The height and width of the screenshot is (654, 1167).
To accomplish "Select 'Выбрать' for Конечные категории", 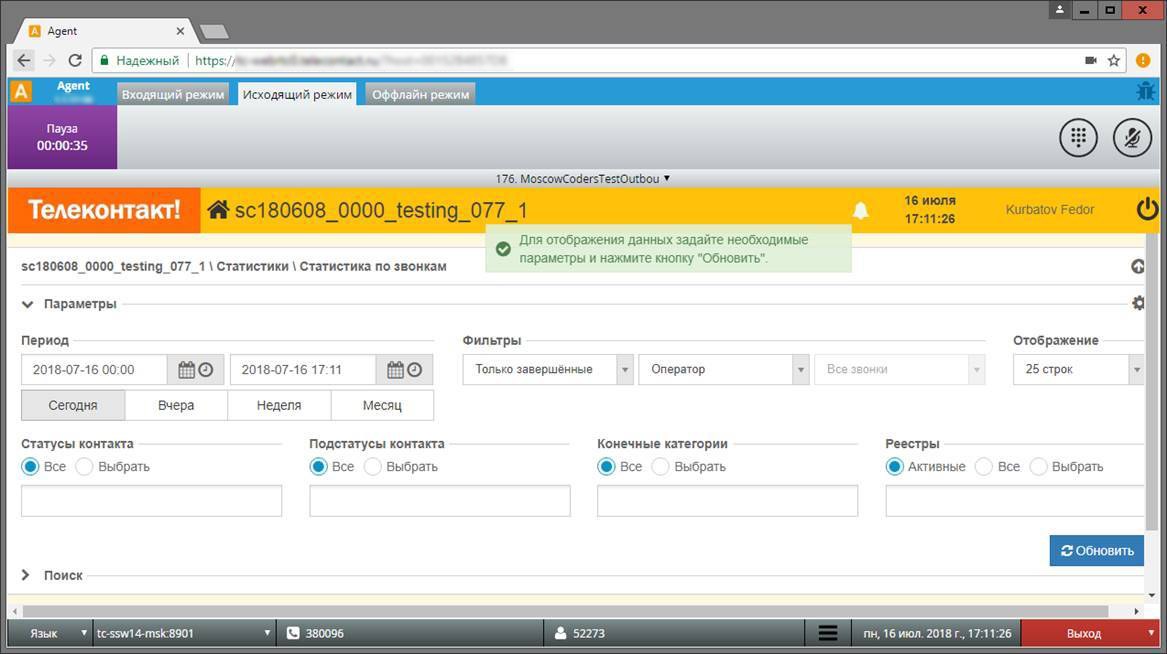I will click(x=660, y=467).
